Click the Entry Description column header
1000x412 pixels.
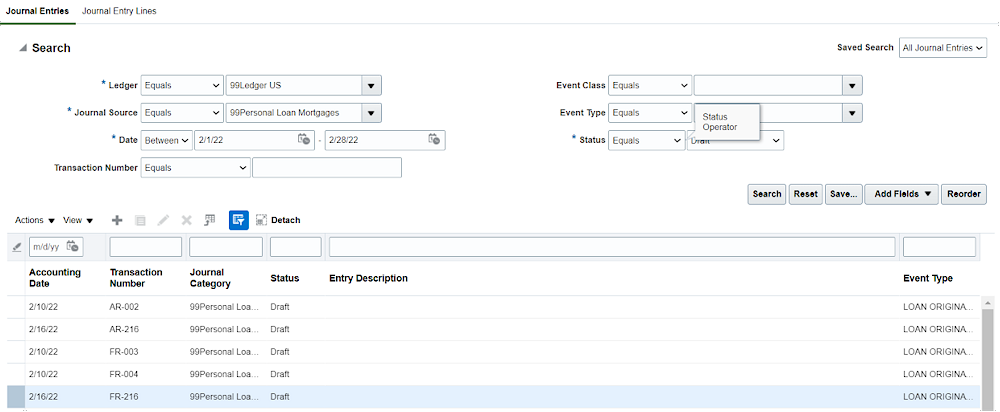368,278
